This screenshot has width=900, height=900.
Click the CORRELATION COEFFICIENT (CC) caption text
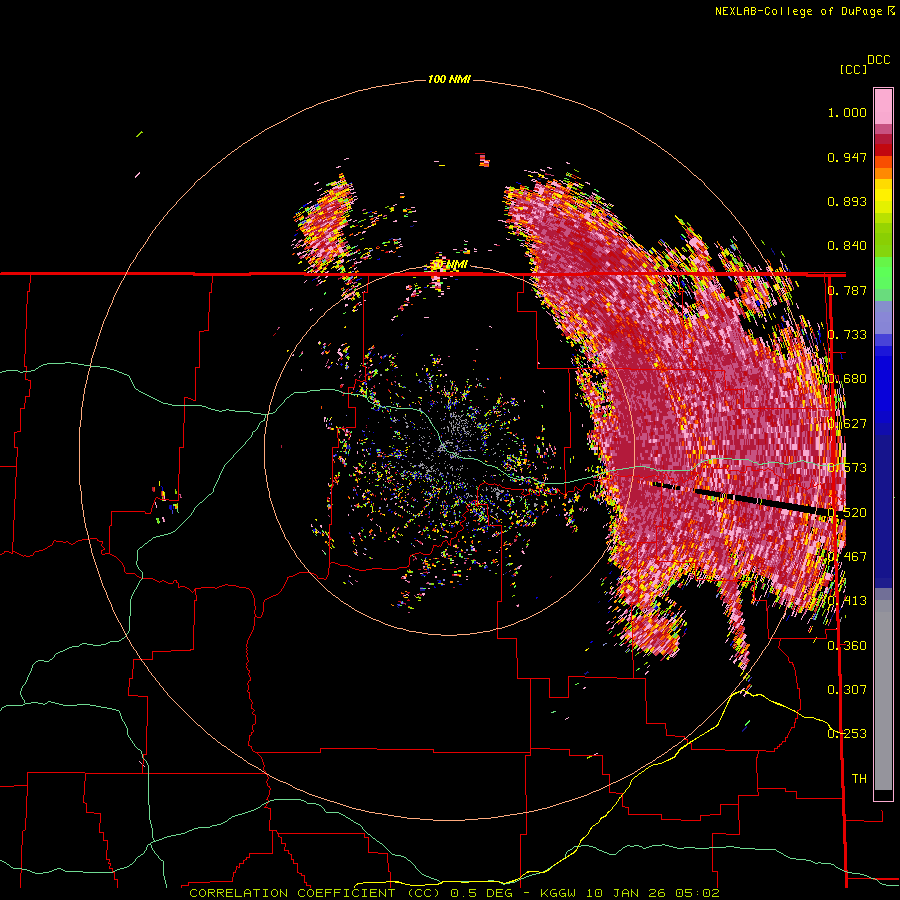point(315,893)
